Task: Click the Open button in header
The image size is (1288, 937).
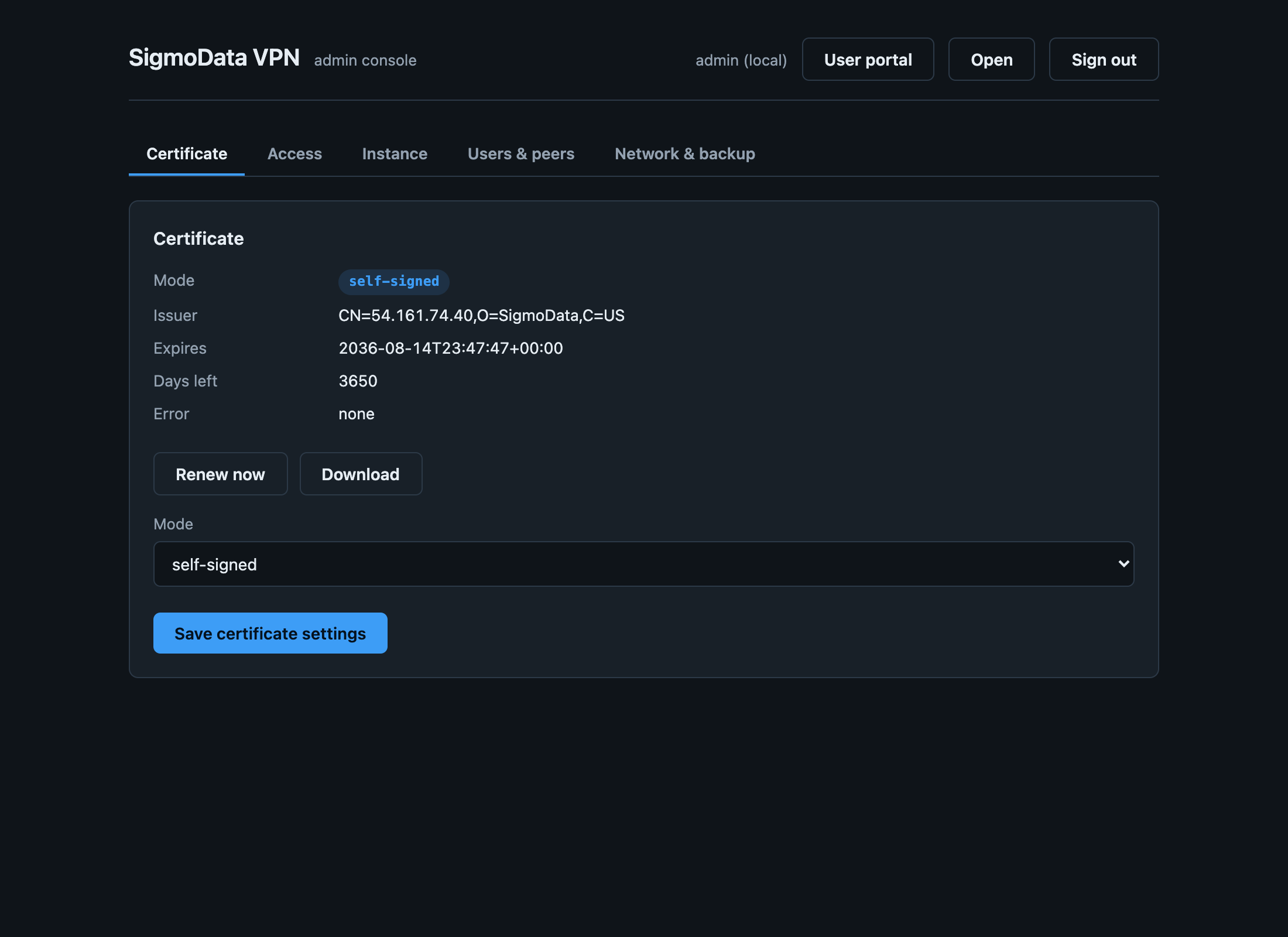Action: point(991,59)
